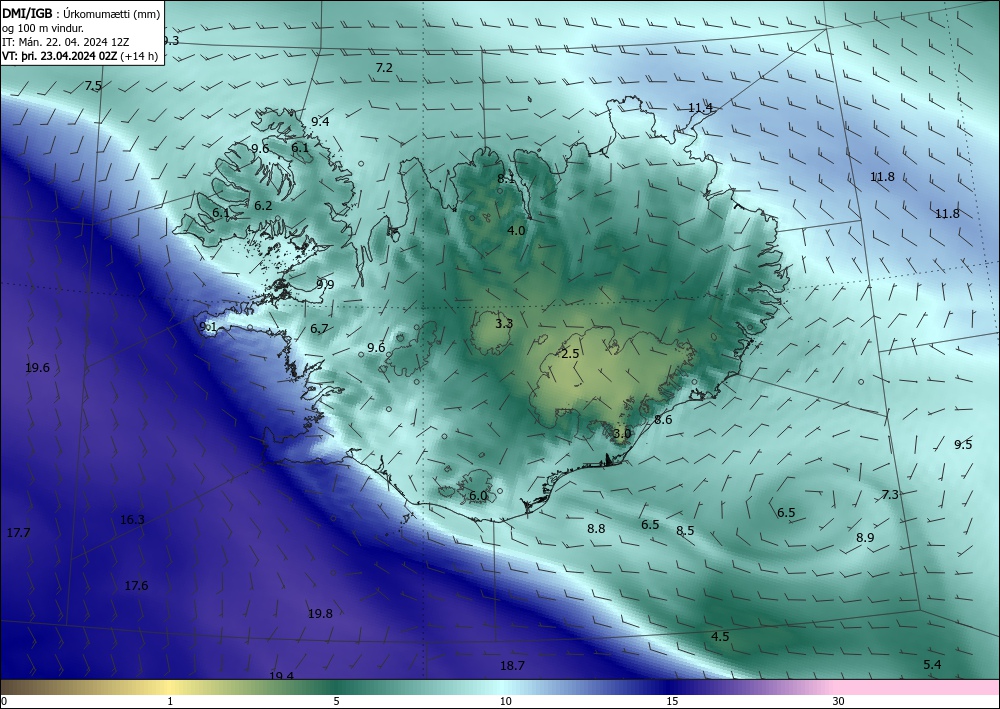Select the 5.4 value on the map
The height and width of the screenshot is (709, 1000).
pos(932,665)
